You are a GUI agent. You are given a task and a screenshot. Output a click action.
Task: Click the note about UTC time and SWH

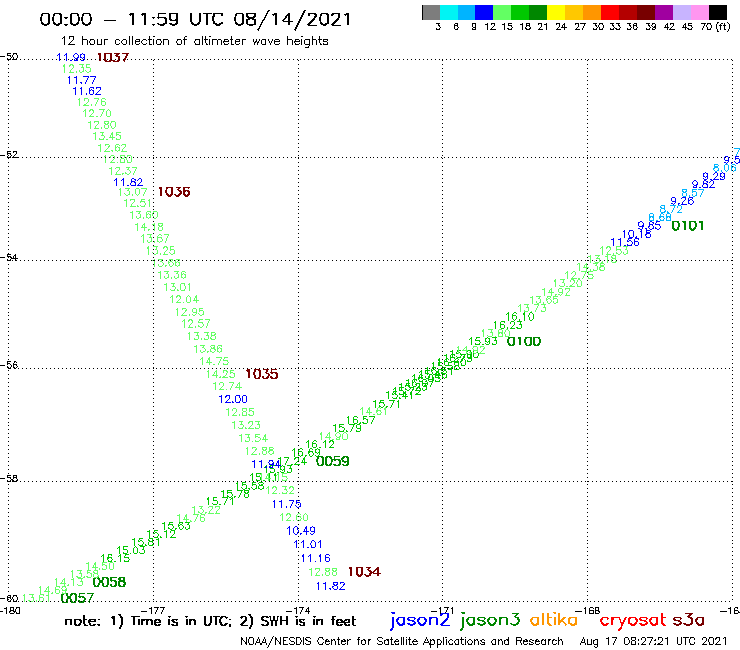[210, 621]
